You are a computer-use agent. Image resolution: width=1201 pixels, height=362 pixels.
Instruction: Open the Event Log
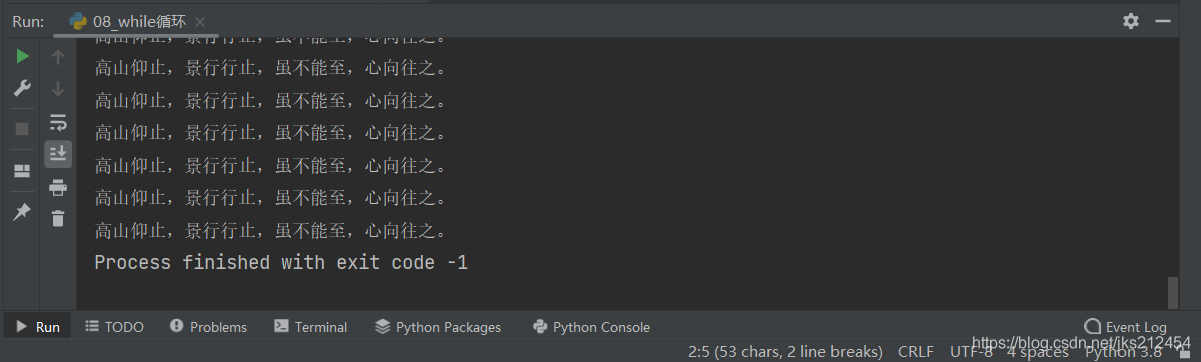1126,327
